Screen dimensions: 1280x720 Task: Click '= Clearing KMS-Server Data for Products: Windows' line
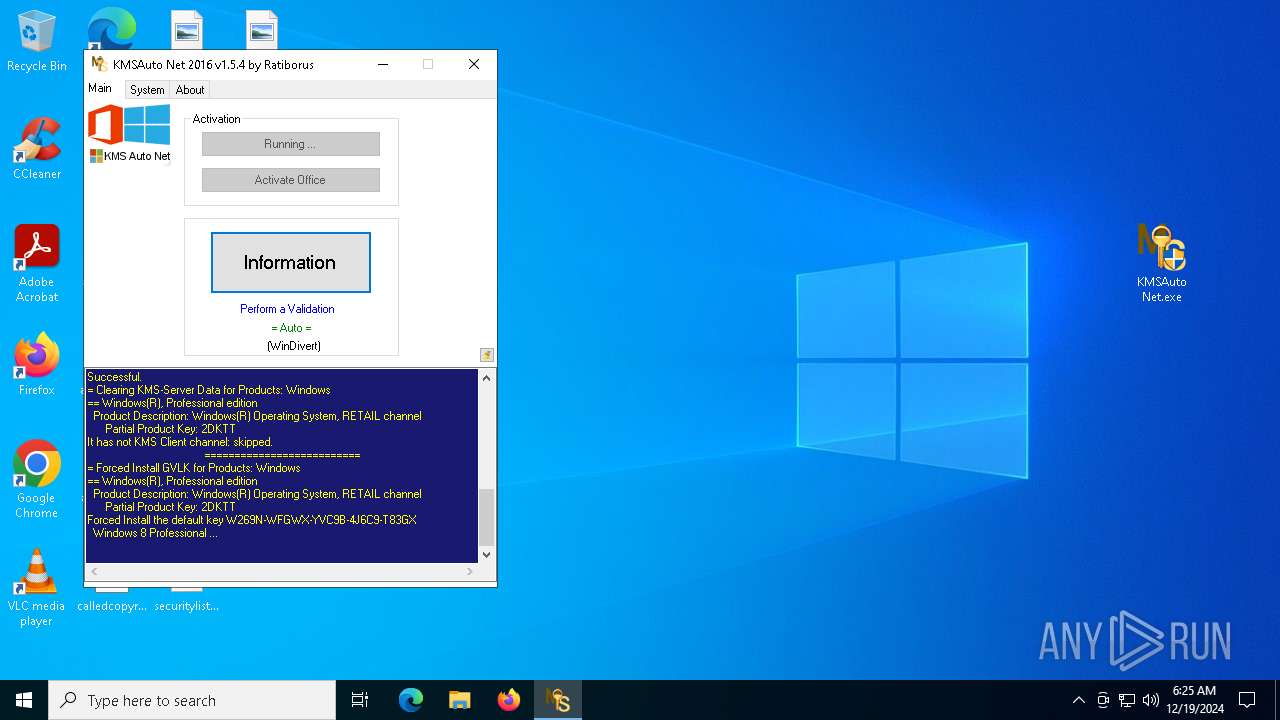point(209,390)
